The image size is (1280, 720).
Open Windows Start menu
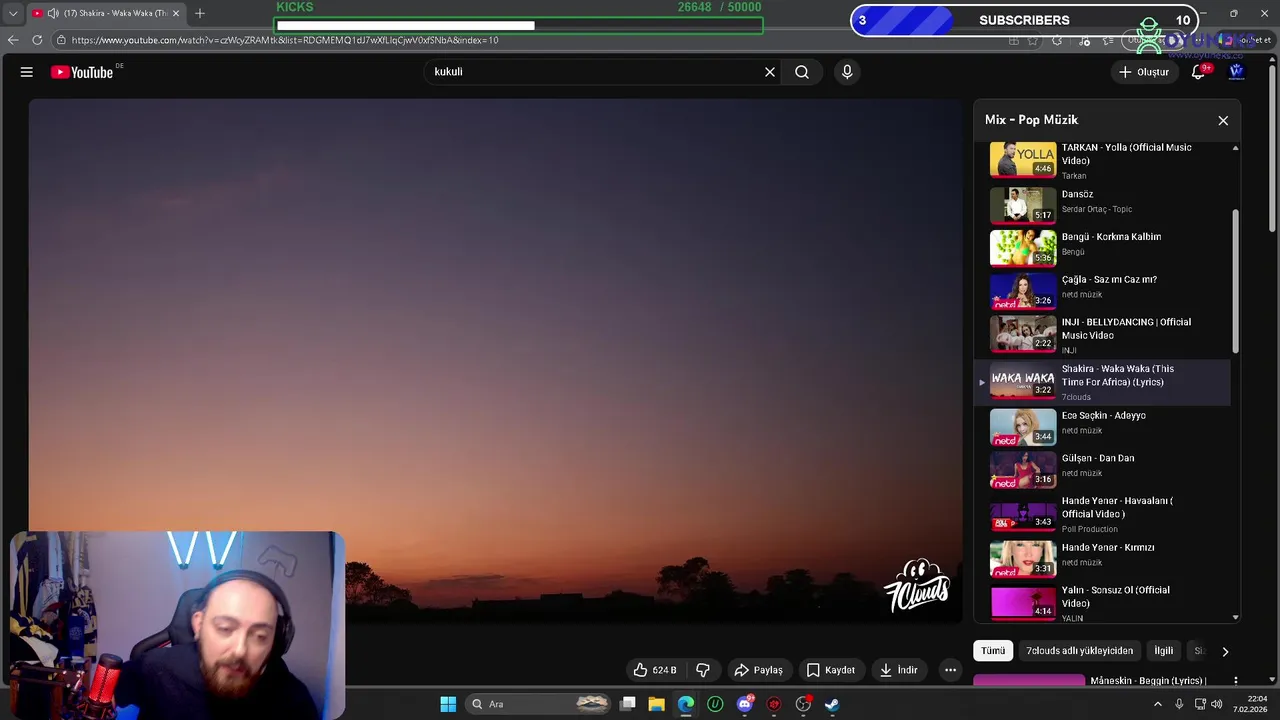click(x=448, y=704)
